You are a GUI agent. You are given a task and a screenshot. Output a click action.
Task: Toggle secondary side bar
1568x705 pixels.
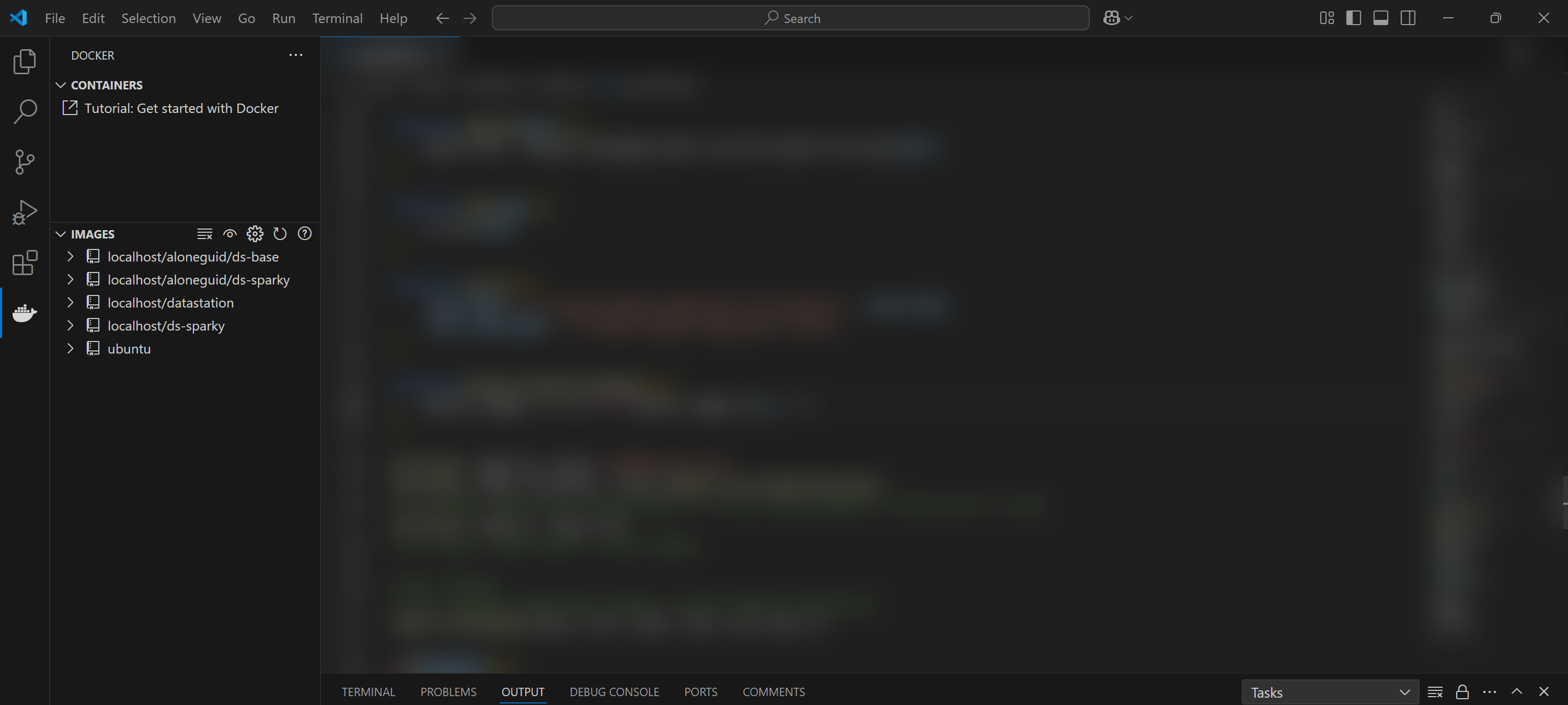pos(1408,18)
